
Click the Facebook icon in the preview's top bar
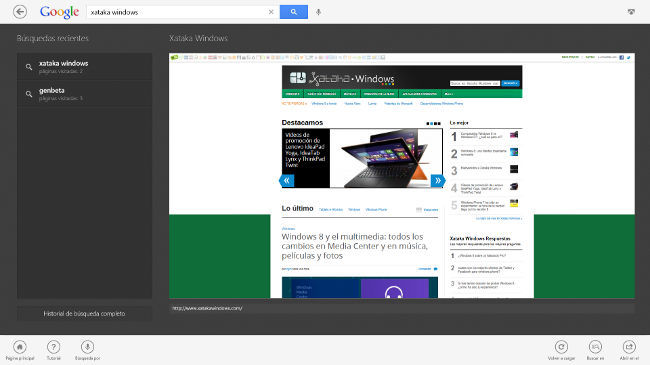click(x=621, y=57)
